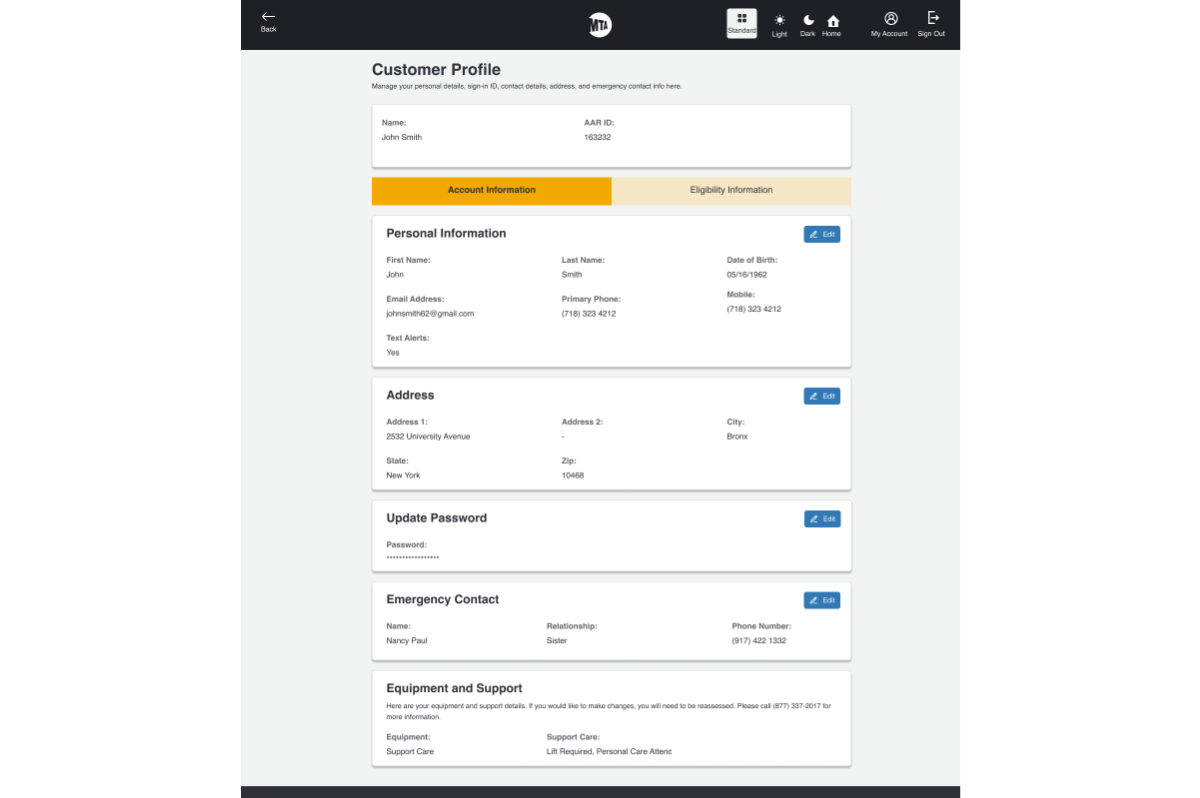Open My Account profile icon
1200x798 pixels.
tap(890, 19)
